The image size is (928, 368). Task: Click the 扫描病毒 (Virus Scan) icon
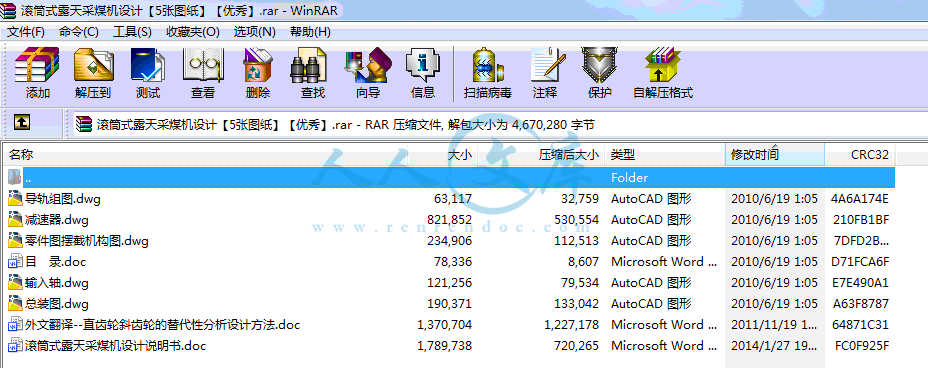click(487, 73)
